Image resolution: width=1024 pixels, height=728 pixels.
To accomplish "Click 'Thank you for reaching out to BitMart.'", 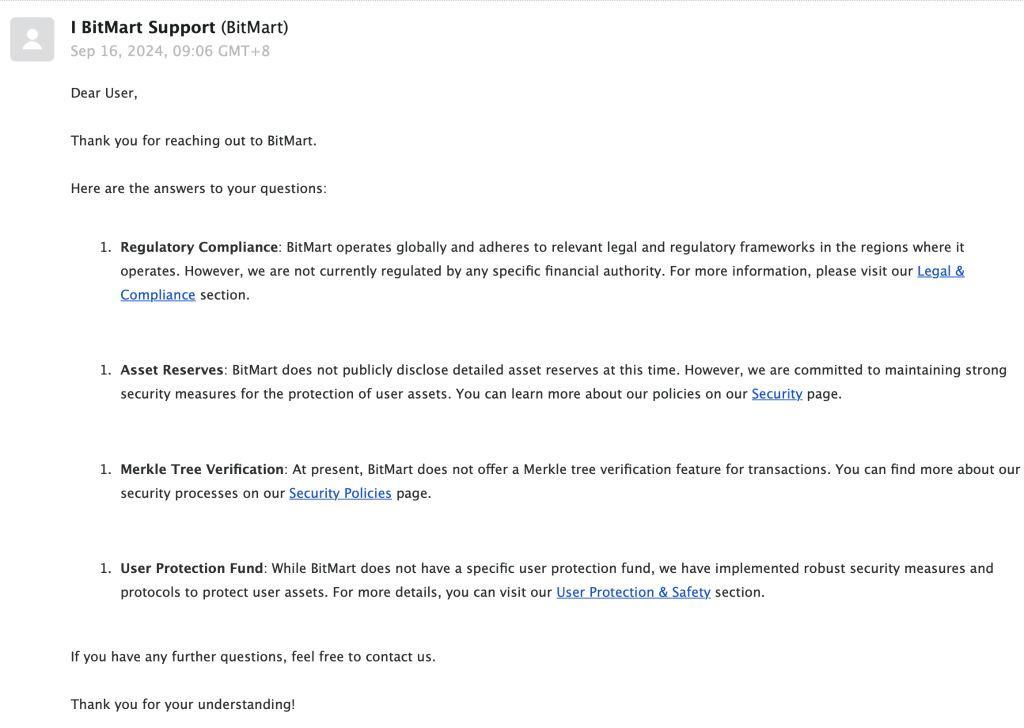I will pos(193,141).
